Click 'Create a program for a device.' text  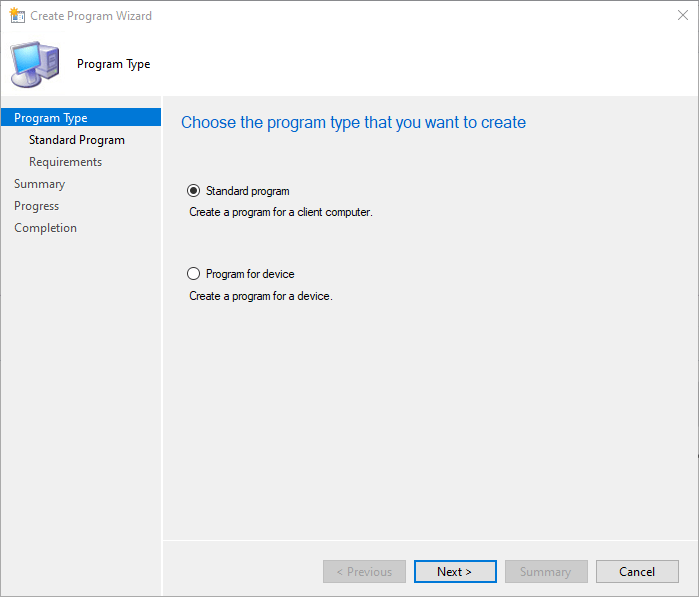coord(261,296)
